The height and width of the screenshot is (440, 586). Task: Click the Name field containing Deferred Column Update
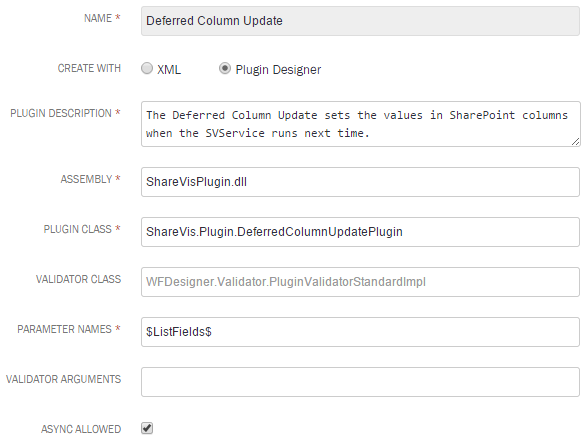coord(360,21)
